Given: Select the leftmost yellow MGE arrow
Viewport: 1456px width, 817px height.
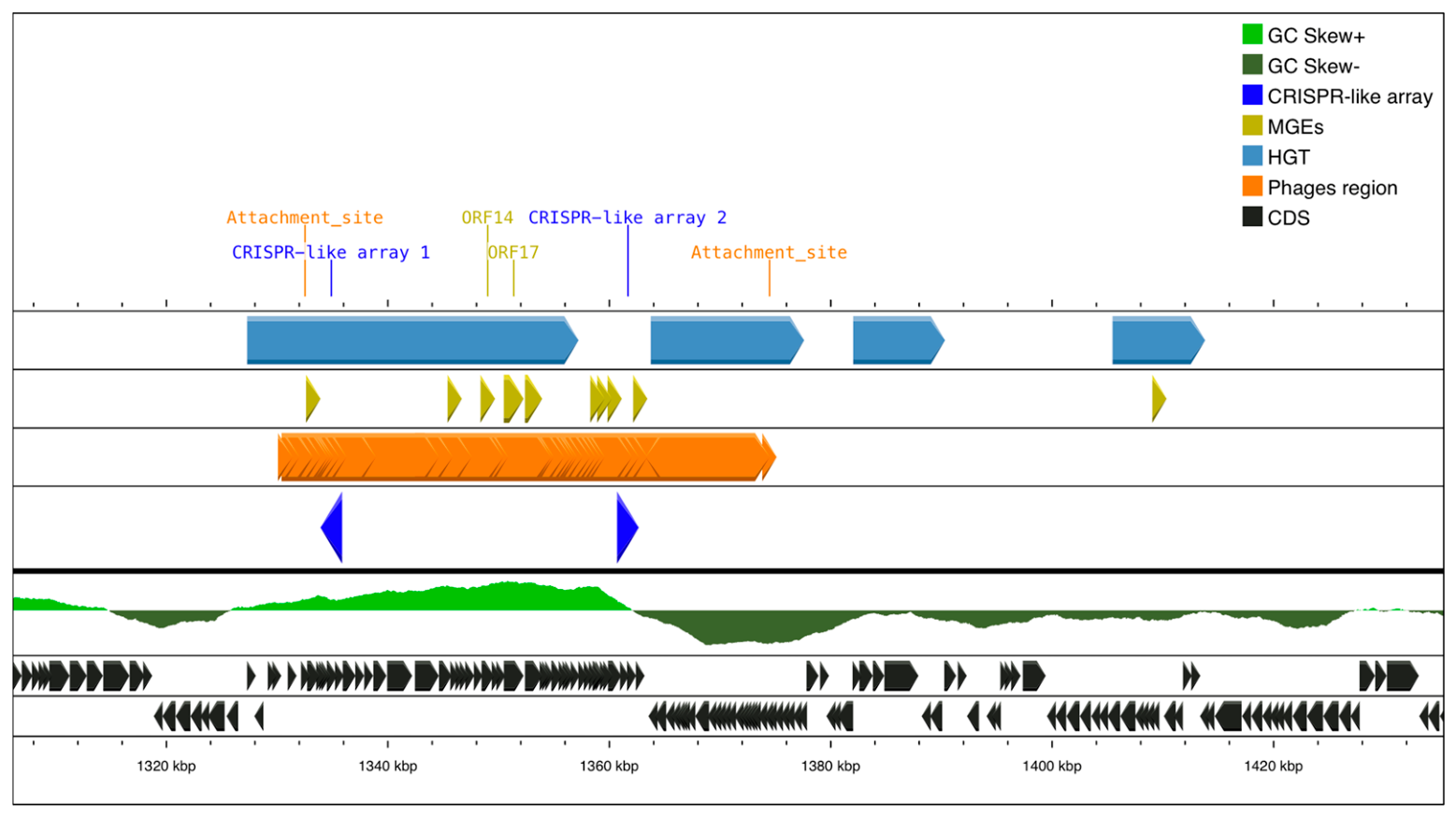Looking at the screenshot, I should tap(312, 399).
